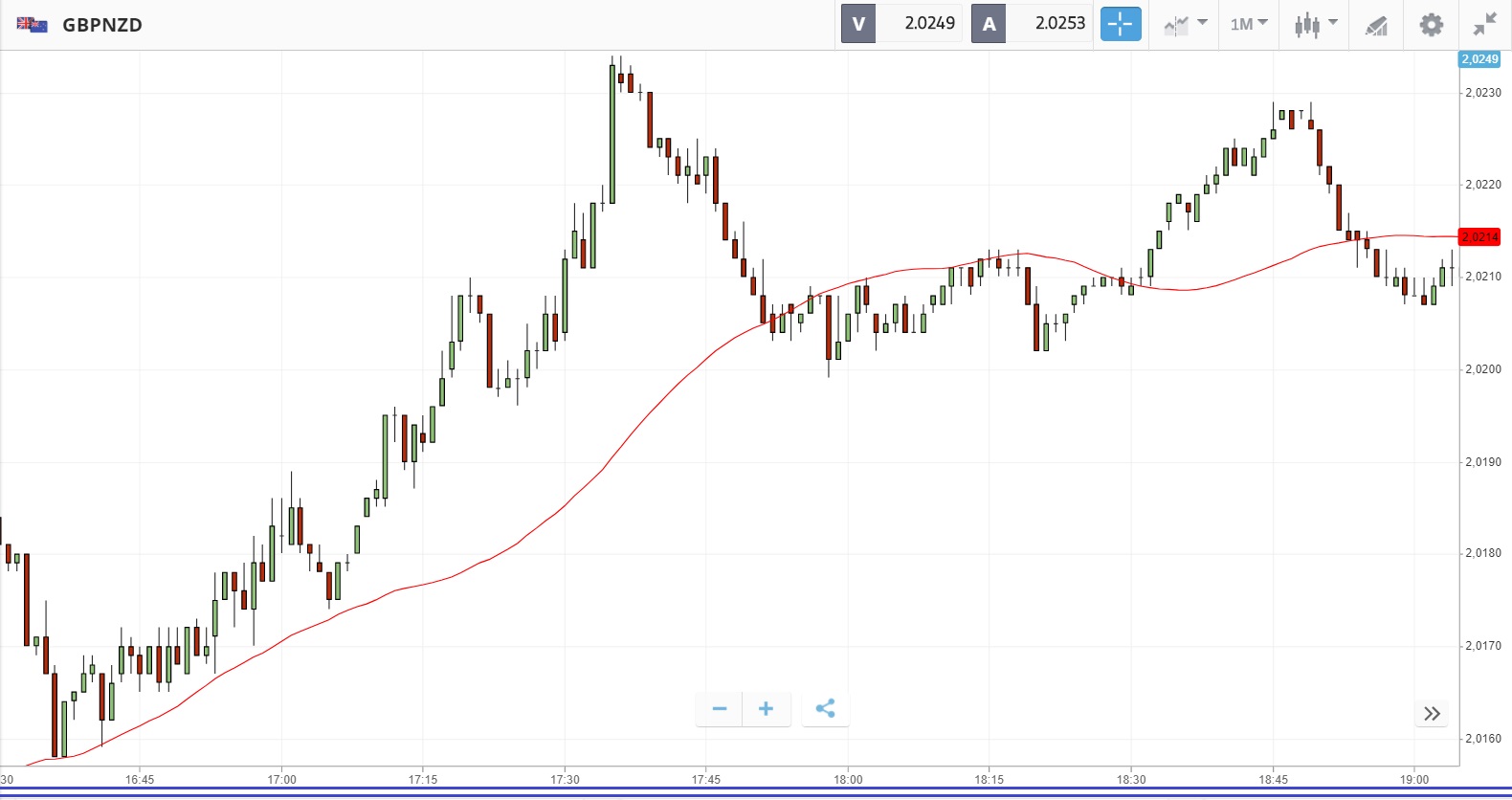Select the drawing tools icon
Image resolution: width=1512 pixels, height=800 pixels.
coord(1376,25)
